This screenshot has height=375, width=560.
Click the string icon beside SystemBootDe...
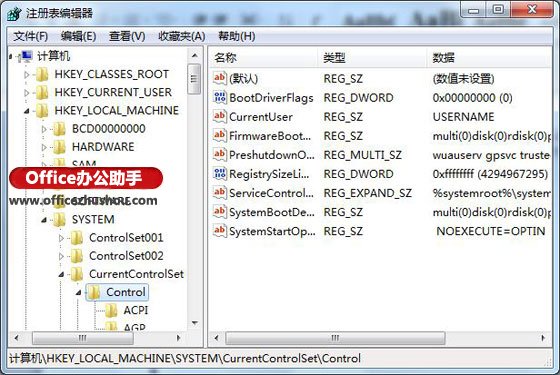click(x=219, y=212)
